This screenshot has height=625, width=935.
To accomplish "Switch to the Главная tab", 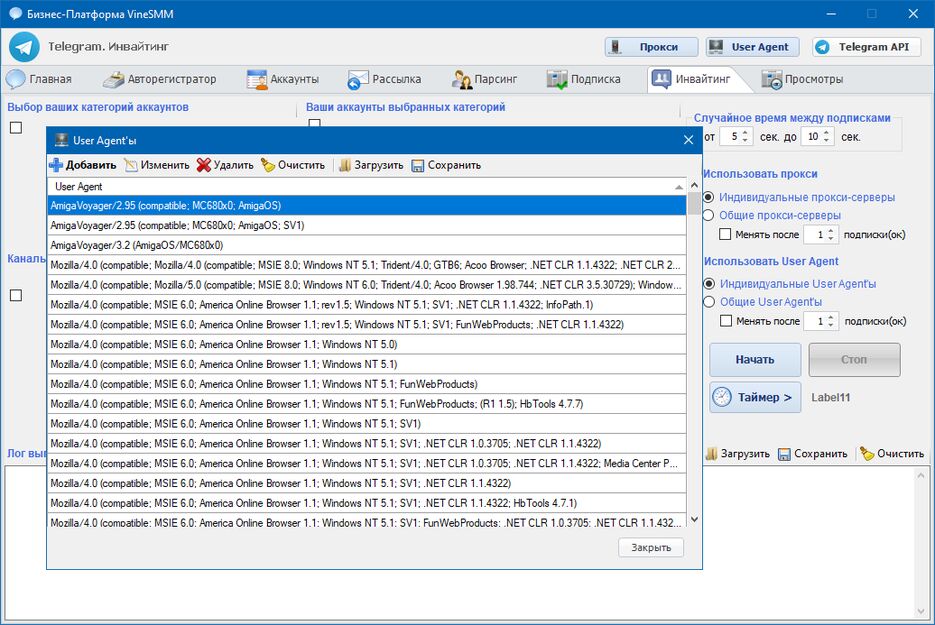I will point(39,79).
